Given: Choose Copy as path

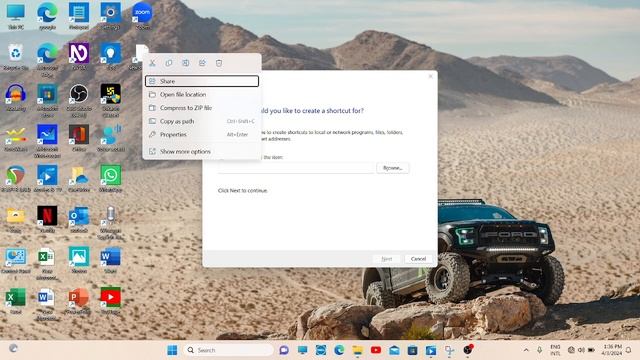Looking at the screenshot, I should 202,121.
